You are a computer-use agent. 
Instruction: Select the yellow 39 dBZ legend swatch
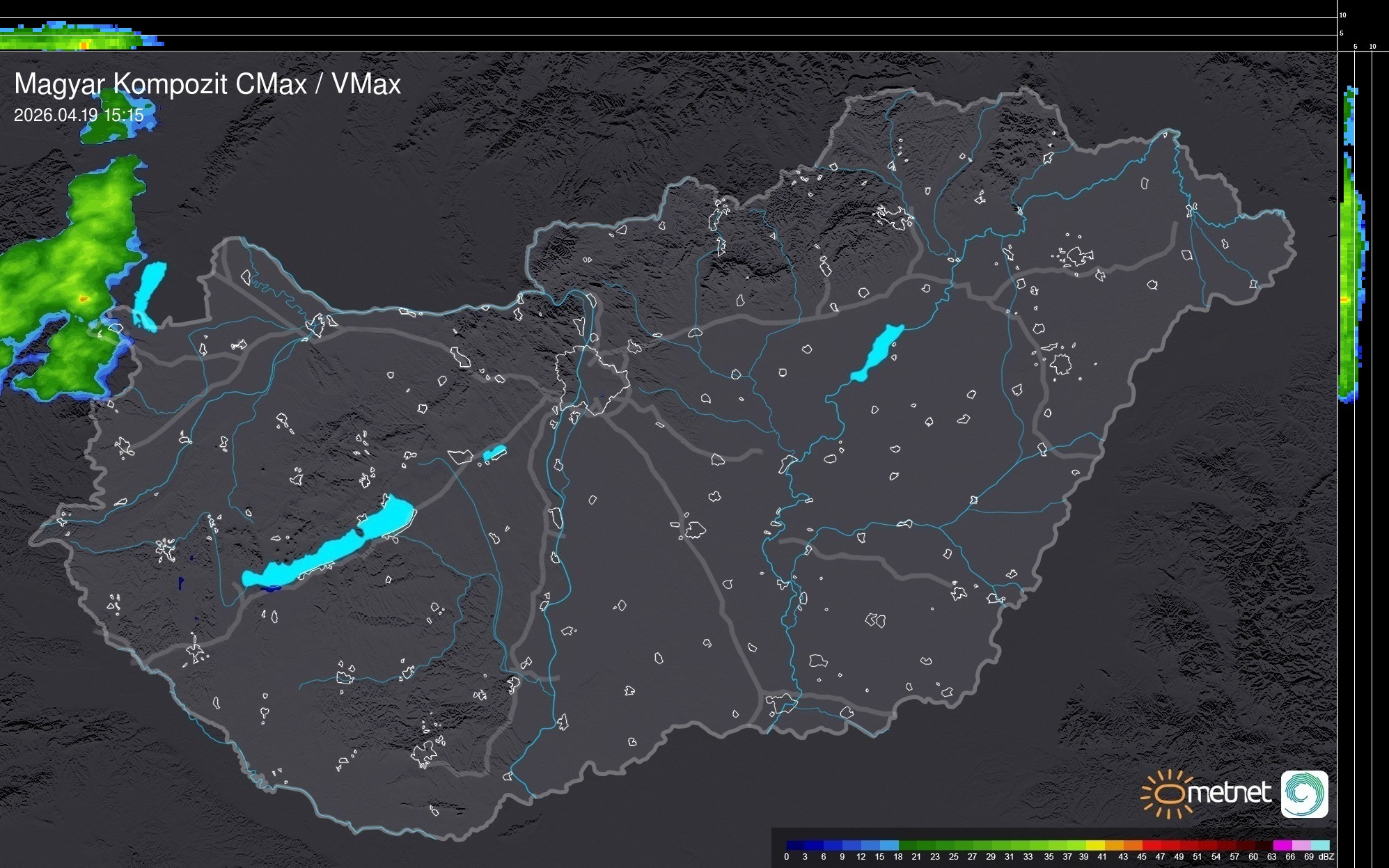coord(1094,845)
